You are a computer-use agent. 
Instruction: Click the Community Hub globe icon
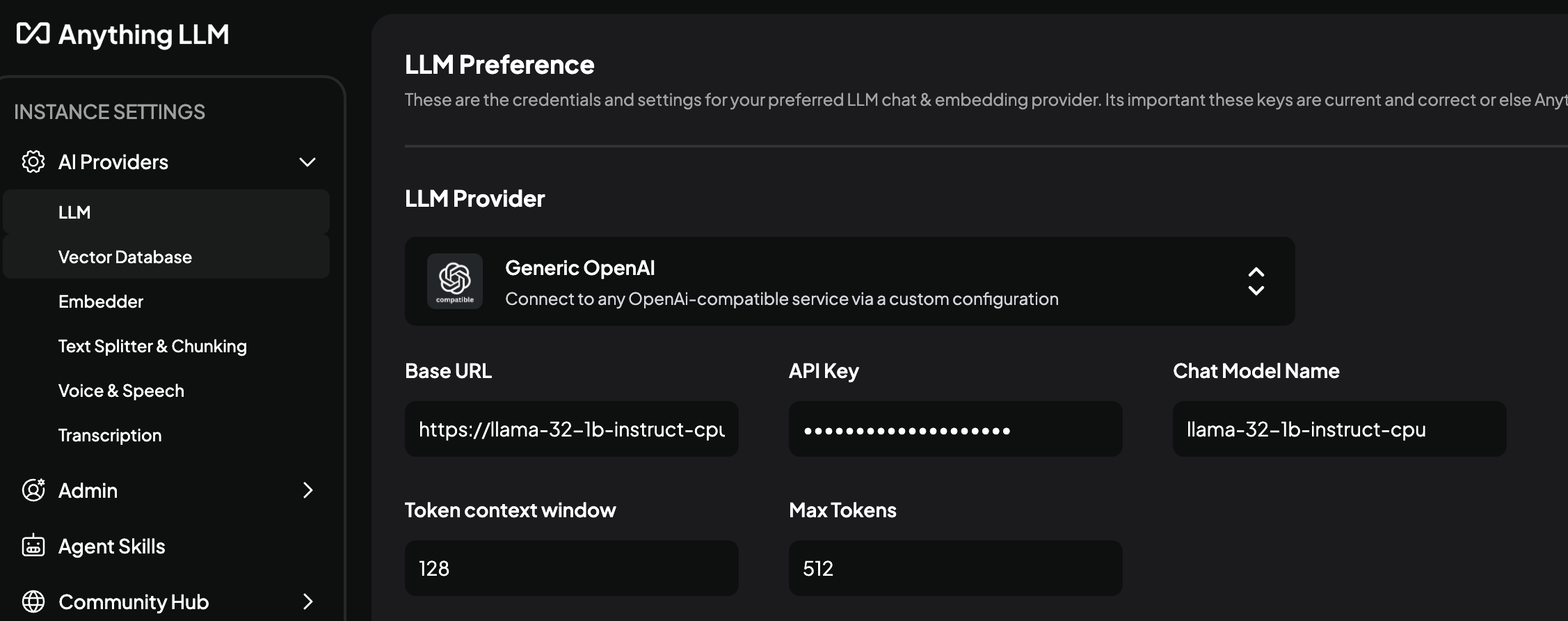pos(33,602)
